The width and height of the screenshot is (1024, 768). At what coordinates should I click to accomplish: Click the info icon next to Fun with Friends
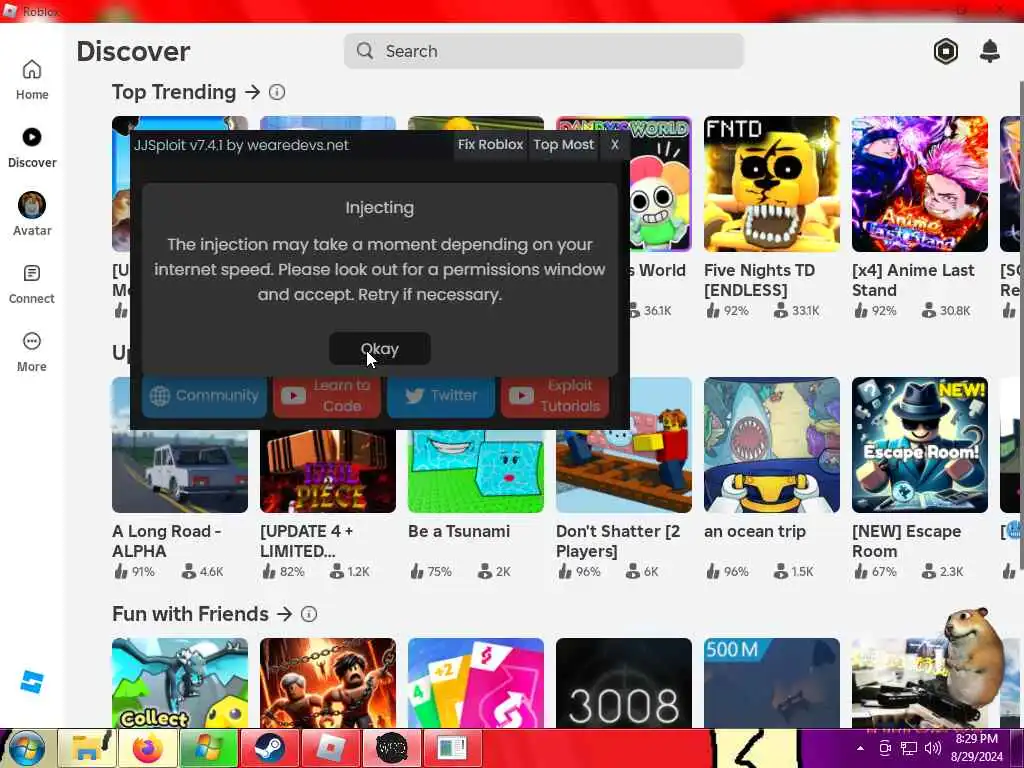309,614
